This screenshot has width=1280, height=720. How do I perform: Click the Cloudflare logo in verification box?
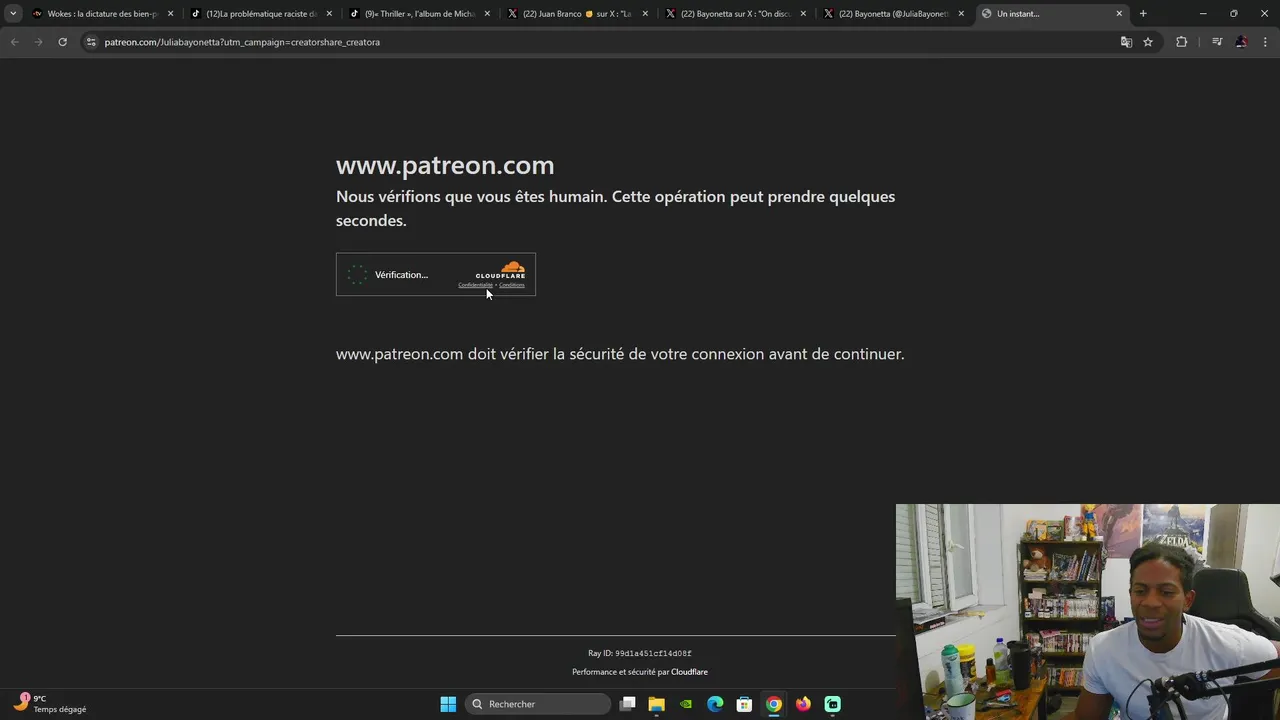(501, 270)
